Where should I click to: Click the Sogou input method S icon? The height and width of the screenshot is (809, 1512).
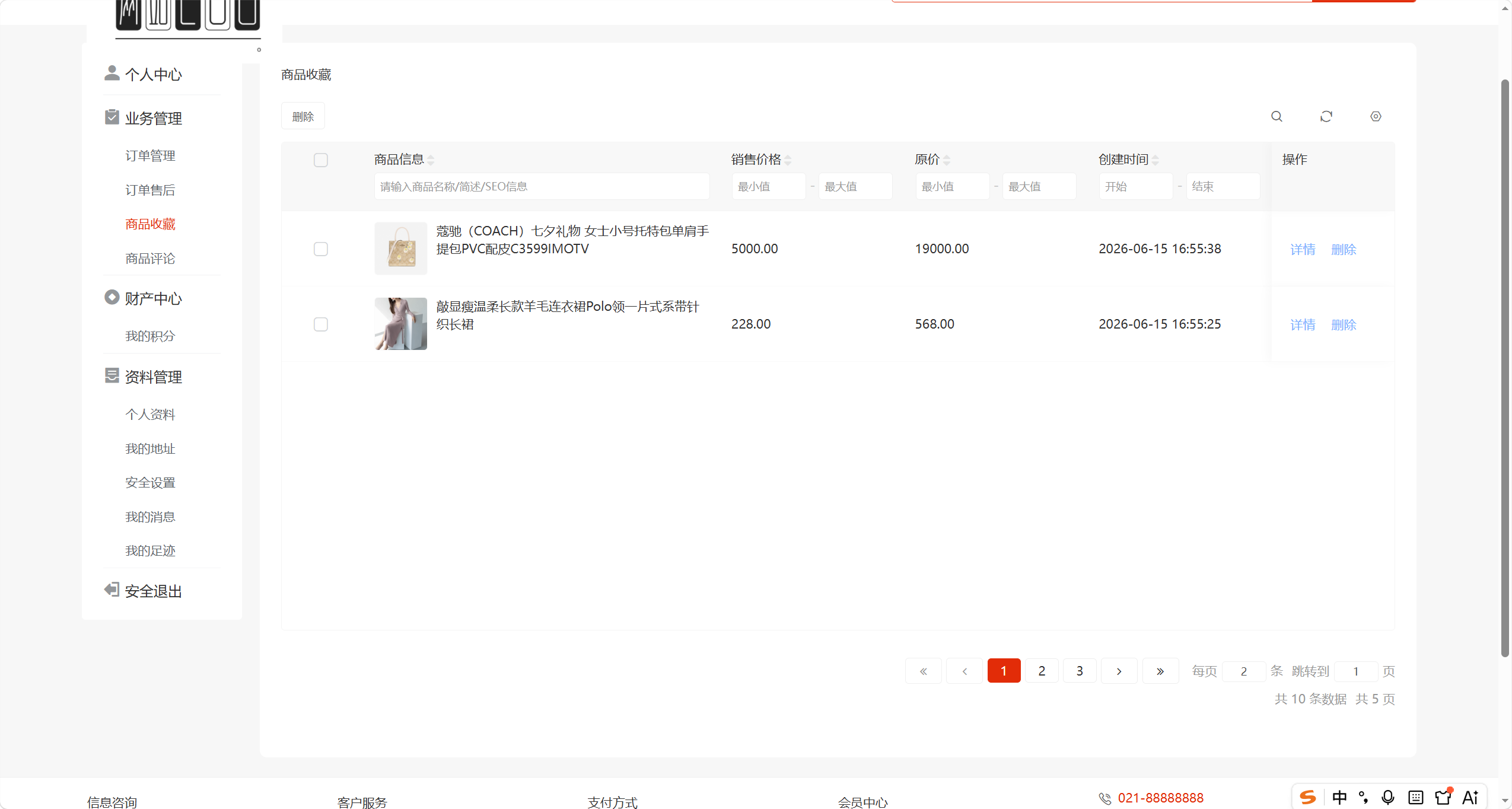pyautogui.click(x=1308, y=797)
